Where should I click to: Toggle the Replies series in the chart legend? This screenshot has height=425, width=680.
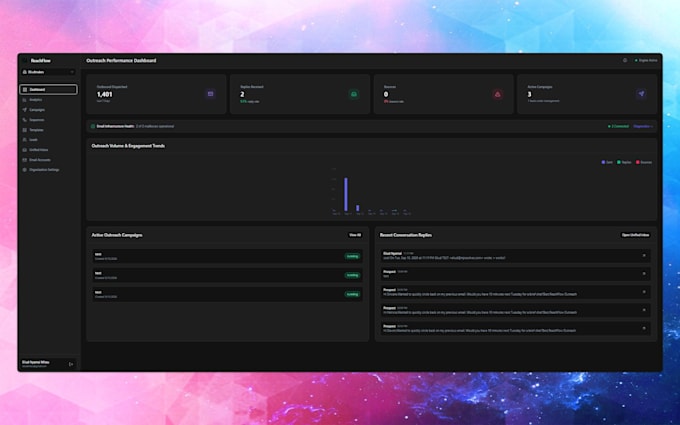pos(624,162)
